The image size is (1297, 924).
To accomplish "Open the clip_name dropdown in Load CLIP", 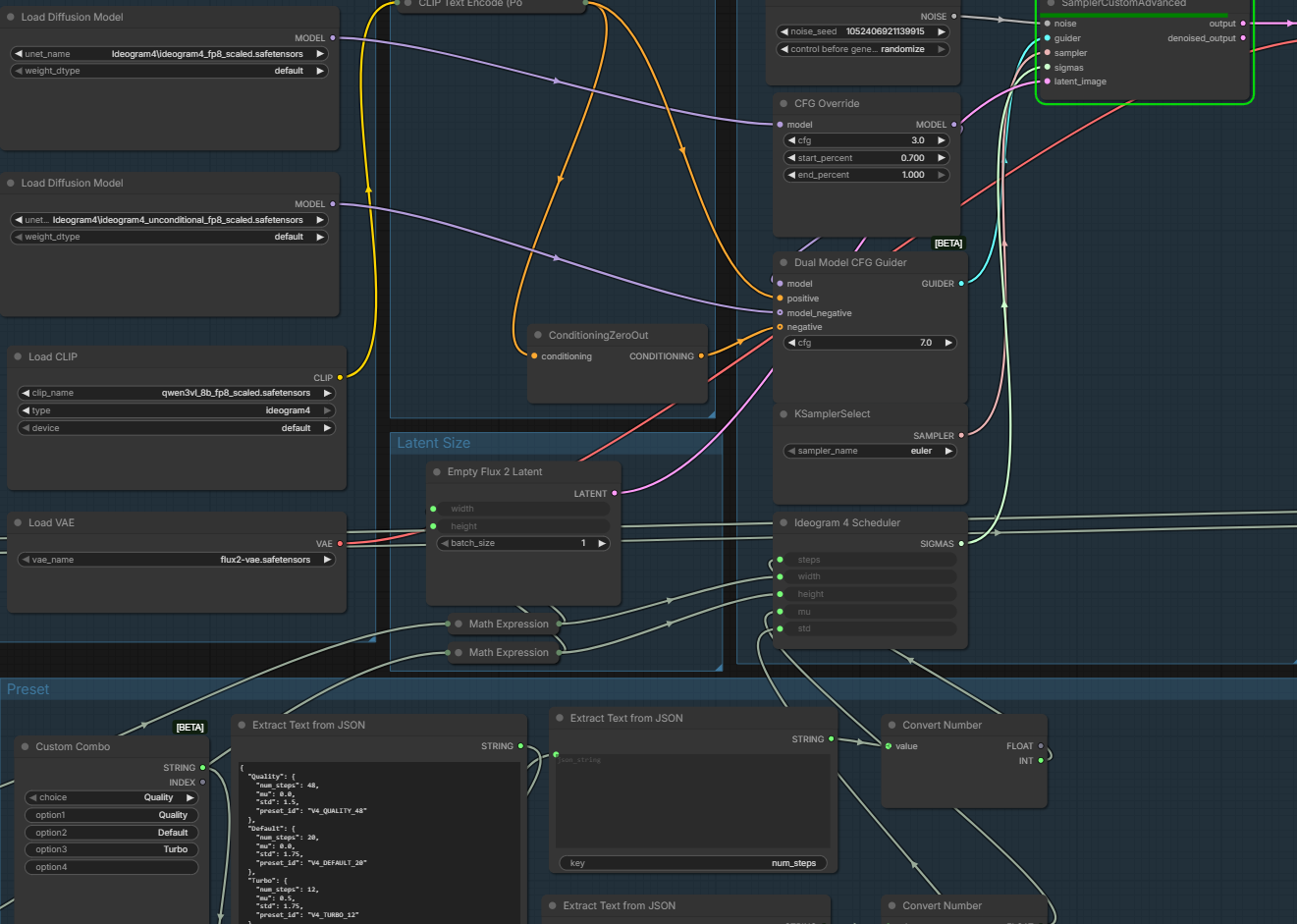I will click(177, 393).
